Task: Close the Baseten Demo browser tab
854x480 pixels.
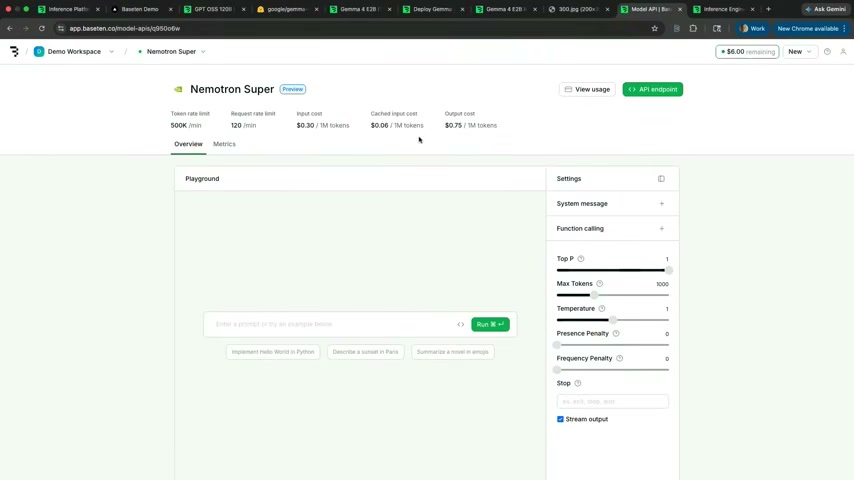Action: click(170, 9)
